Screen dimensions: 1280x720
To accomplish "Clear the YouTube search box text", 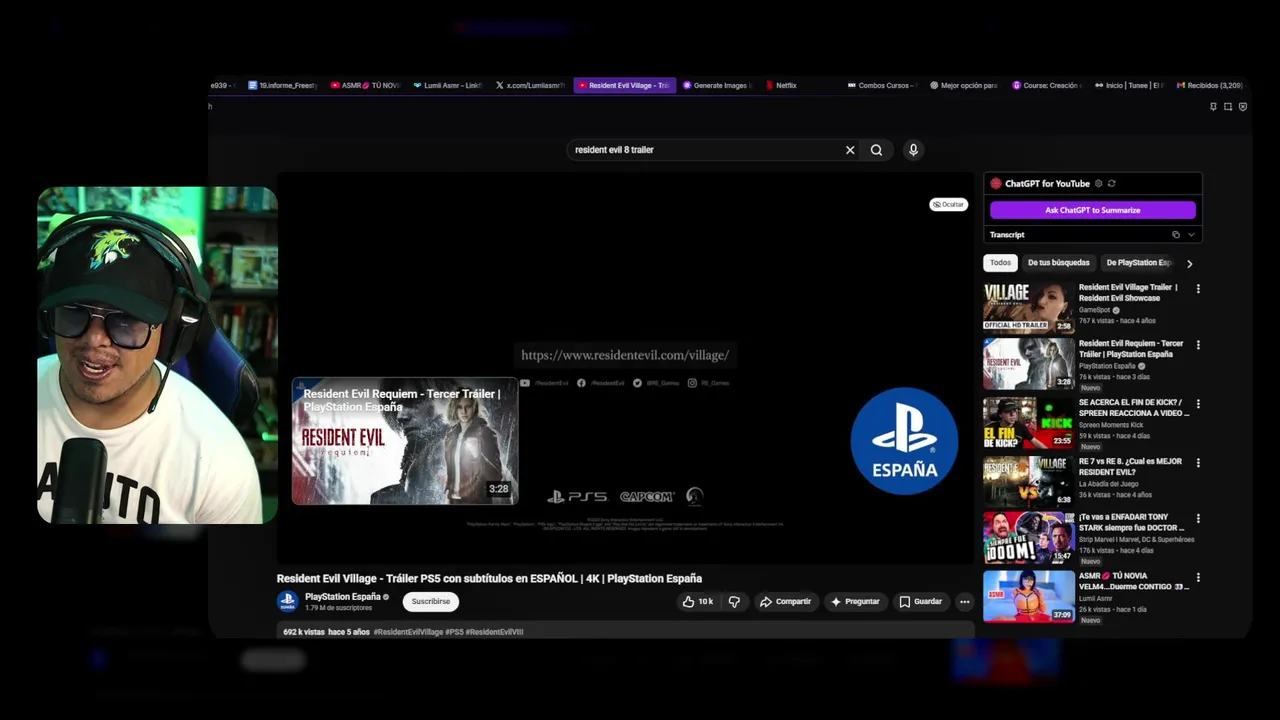I will [850, 150].
